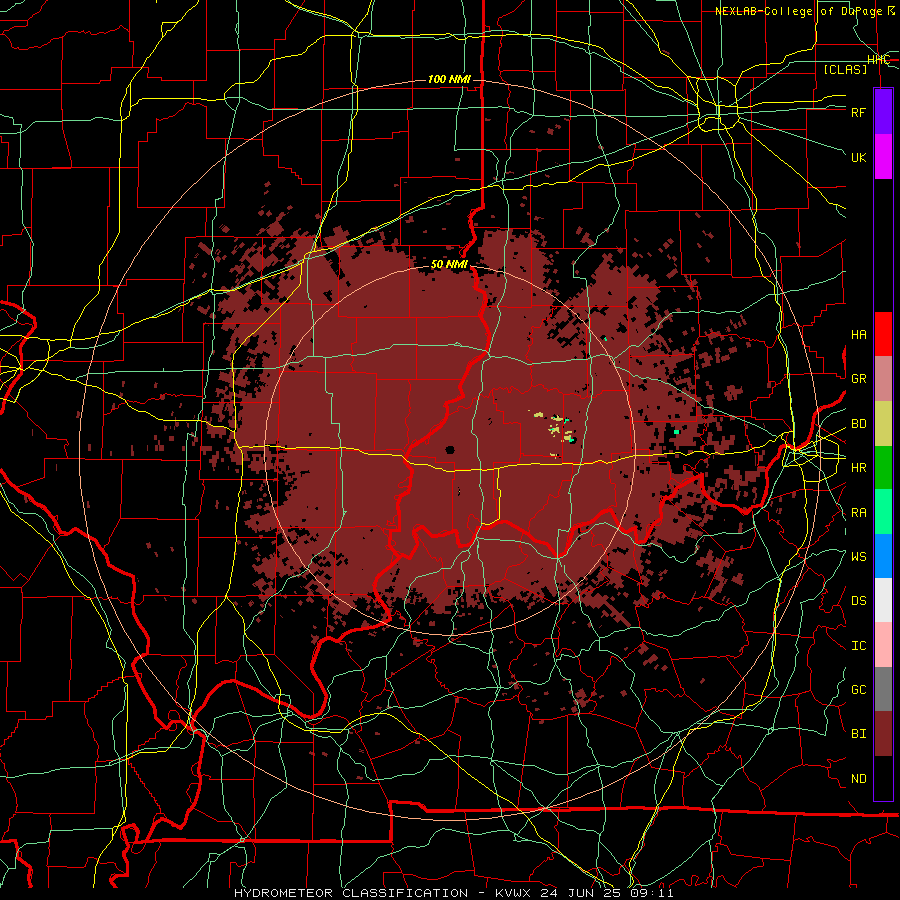
Task: Choose the white DS legend swatch
Action: (883, 600)
